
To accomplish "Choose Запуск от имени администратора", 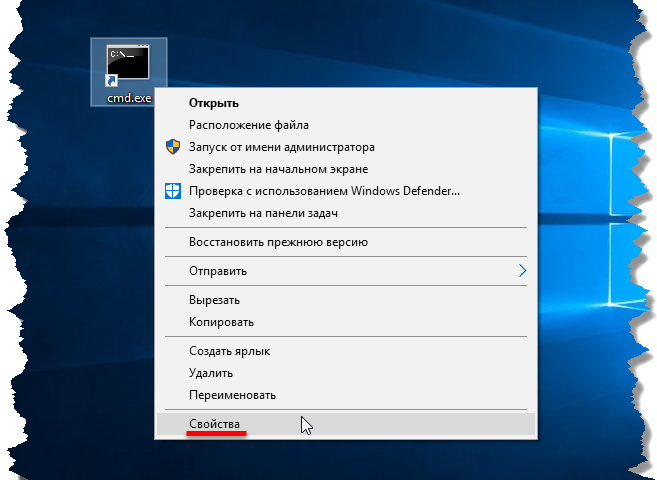I will 346,147.
